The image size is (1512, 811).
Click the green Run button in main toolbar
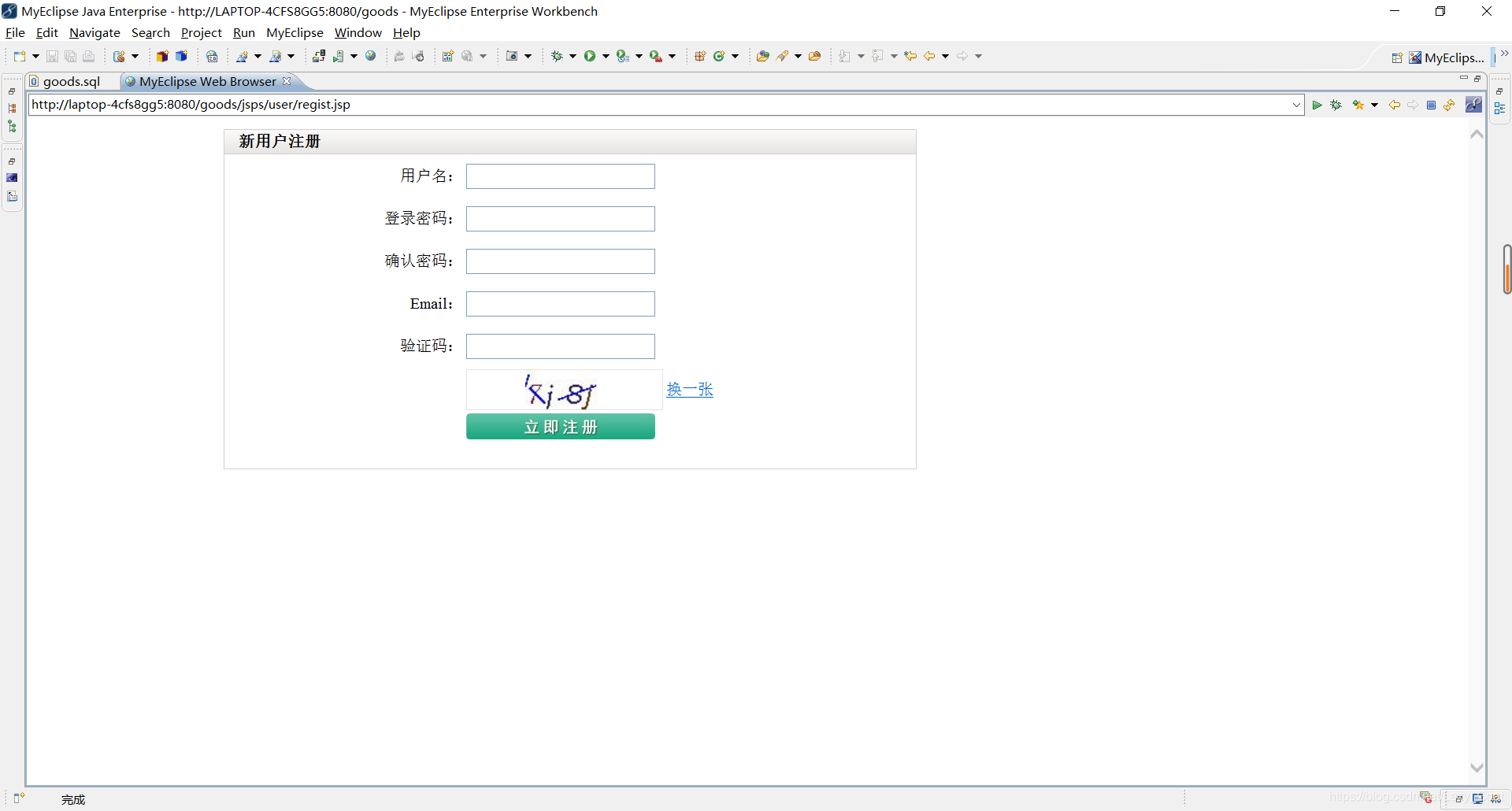(x=590, y=56)
